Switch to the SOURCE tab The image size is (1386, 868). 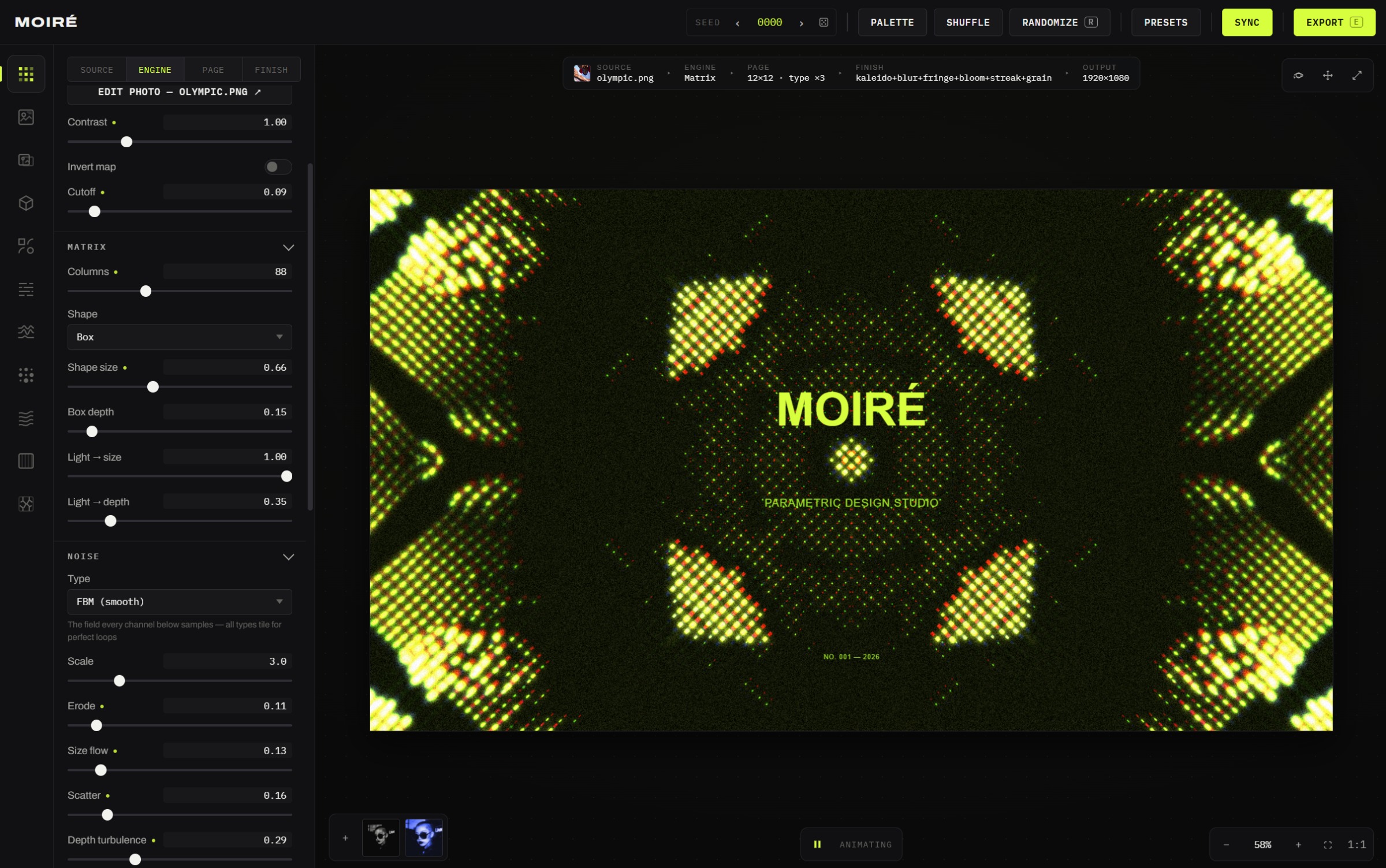(97, 70)
